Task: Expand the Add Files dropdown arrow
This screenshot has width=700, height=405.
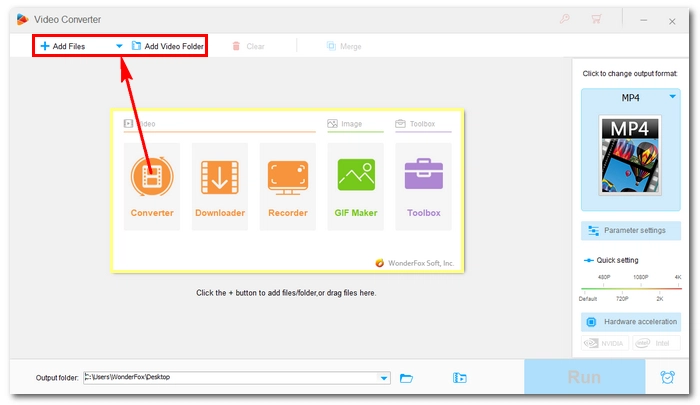Action: click(x=119, y=46)
